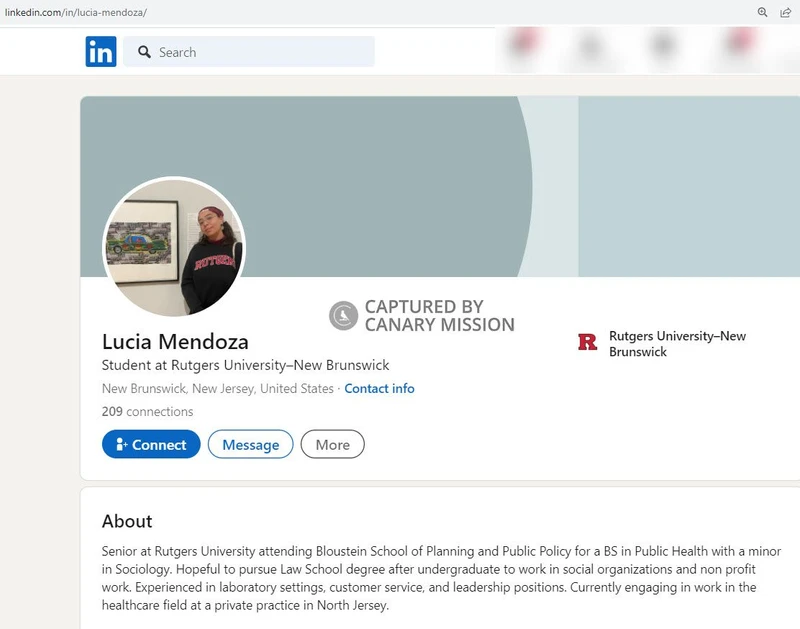Click the Rutgers red R logo
Viewport: 800px width, 629px height.
[587, 342]
